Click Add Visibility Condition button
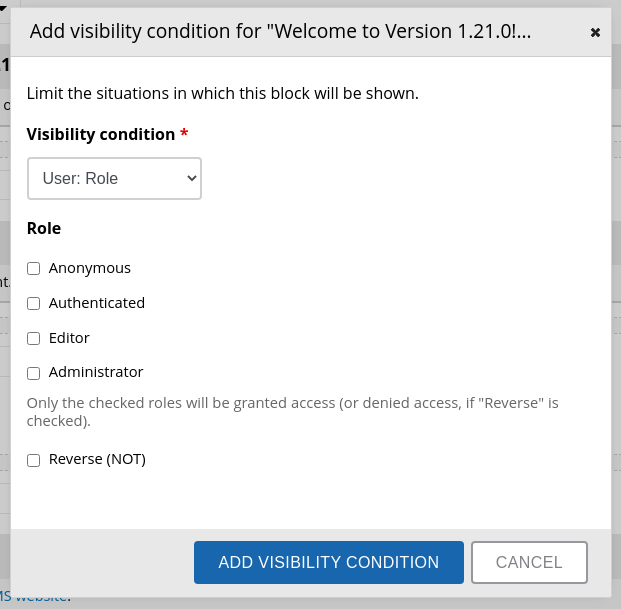Image resolution: width=621 pixels, height=609 pixels. click(x=329, y=562)
